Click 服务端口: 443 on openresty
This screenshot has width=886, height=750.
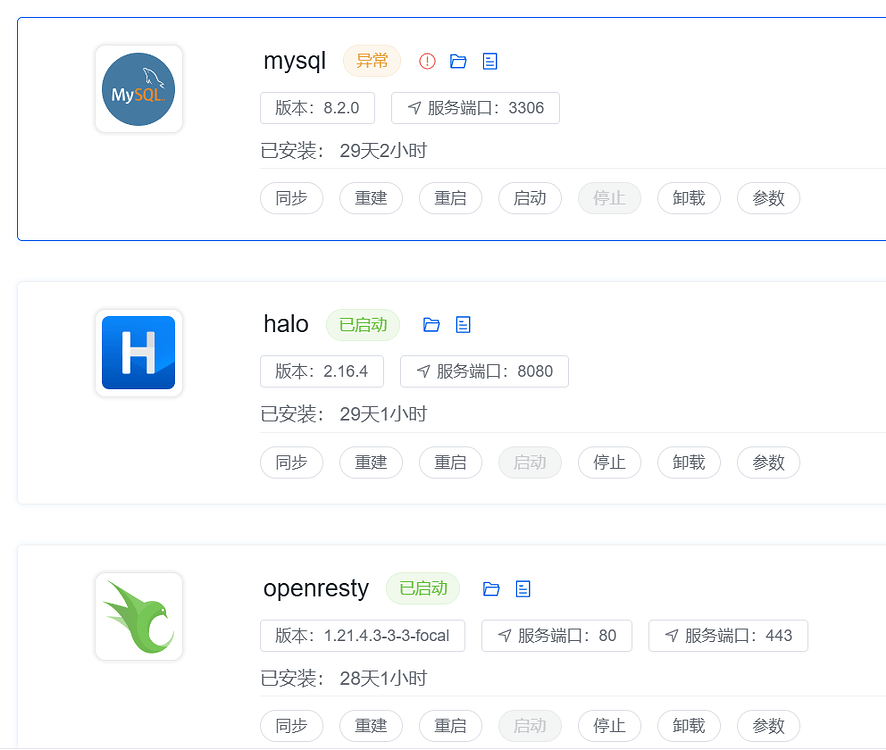tap(728, 635)
